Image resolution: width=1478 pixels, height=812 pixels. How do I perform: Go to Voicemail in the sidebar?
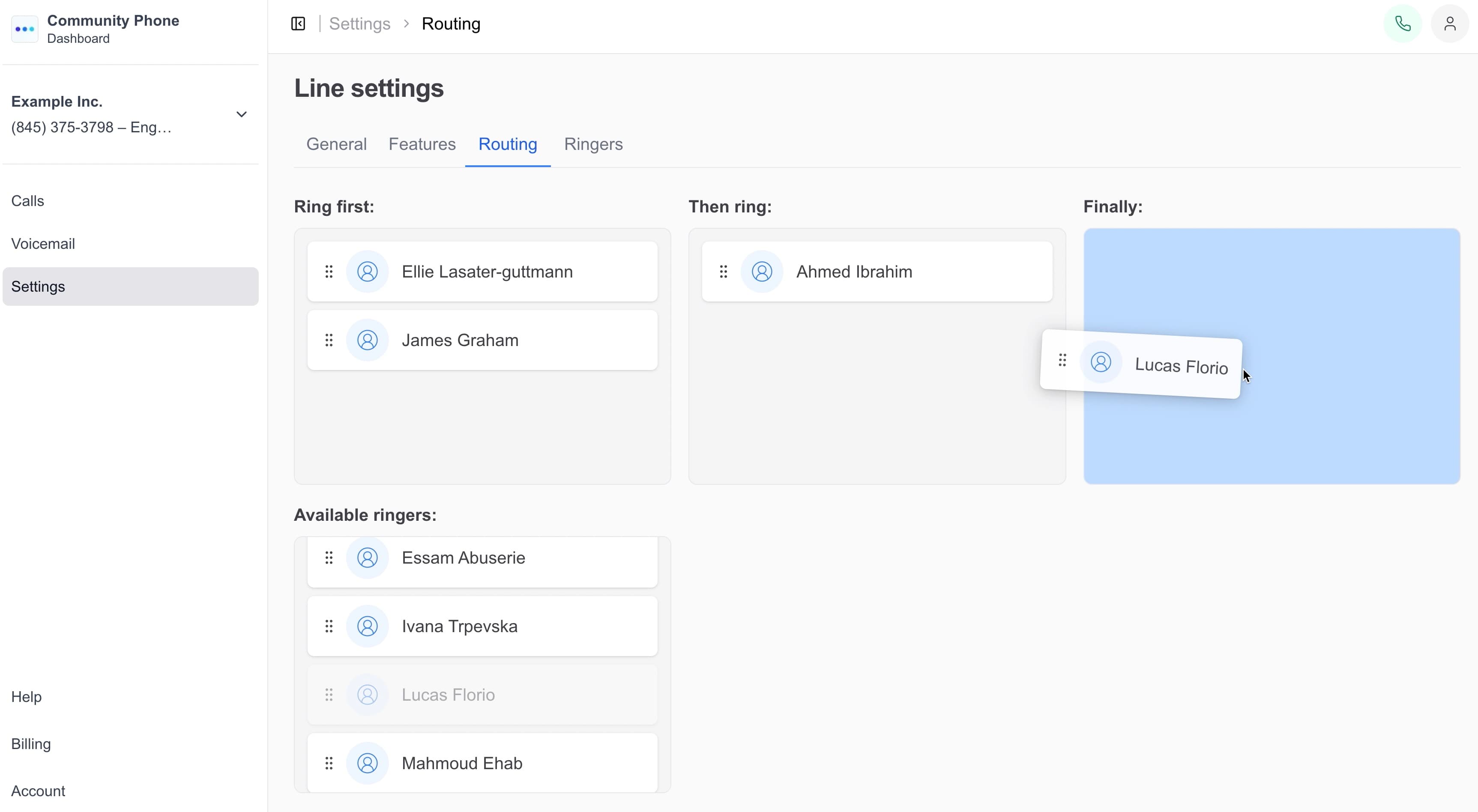click(x=43, y=244)
